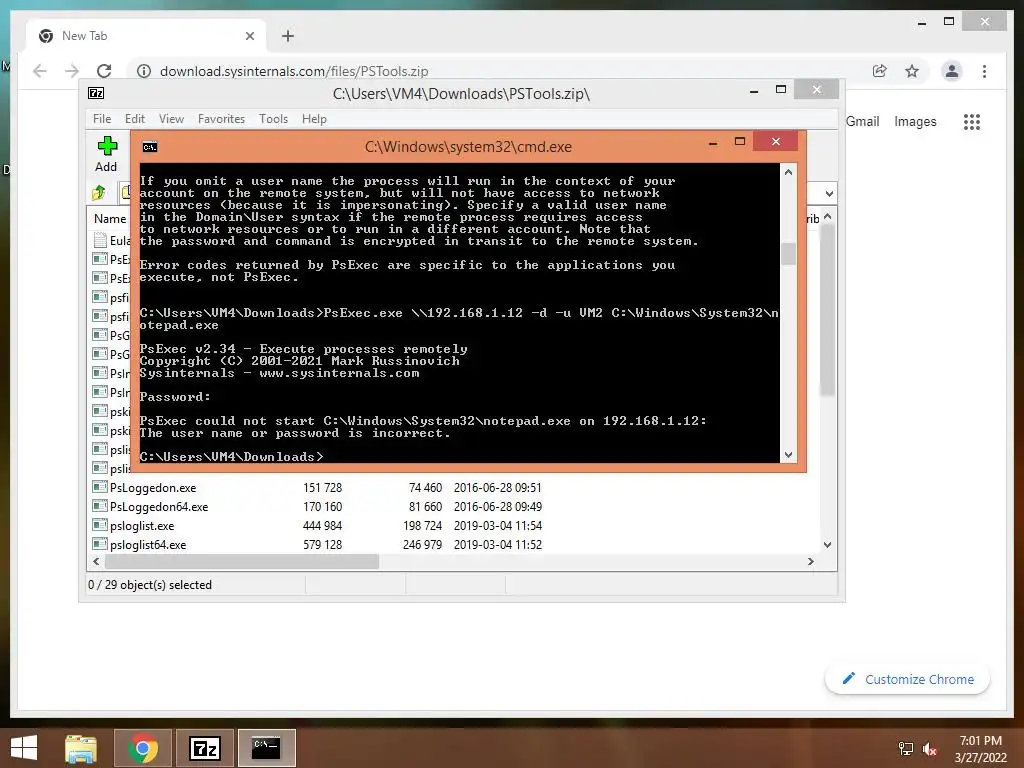Switch to Chrome in the taskbar
Image resolution: width=1024 pixels, height=768 pixels.
[143, 748]
